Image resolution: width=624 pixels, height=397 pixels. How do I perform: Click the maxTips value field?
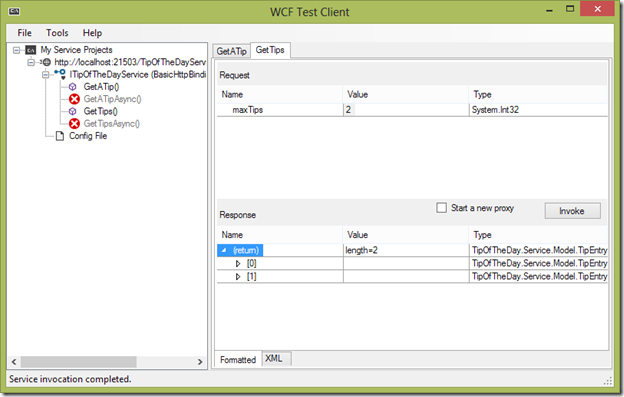coord(406,110)
